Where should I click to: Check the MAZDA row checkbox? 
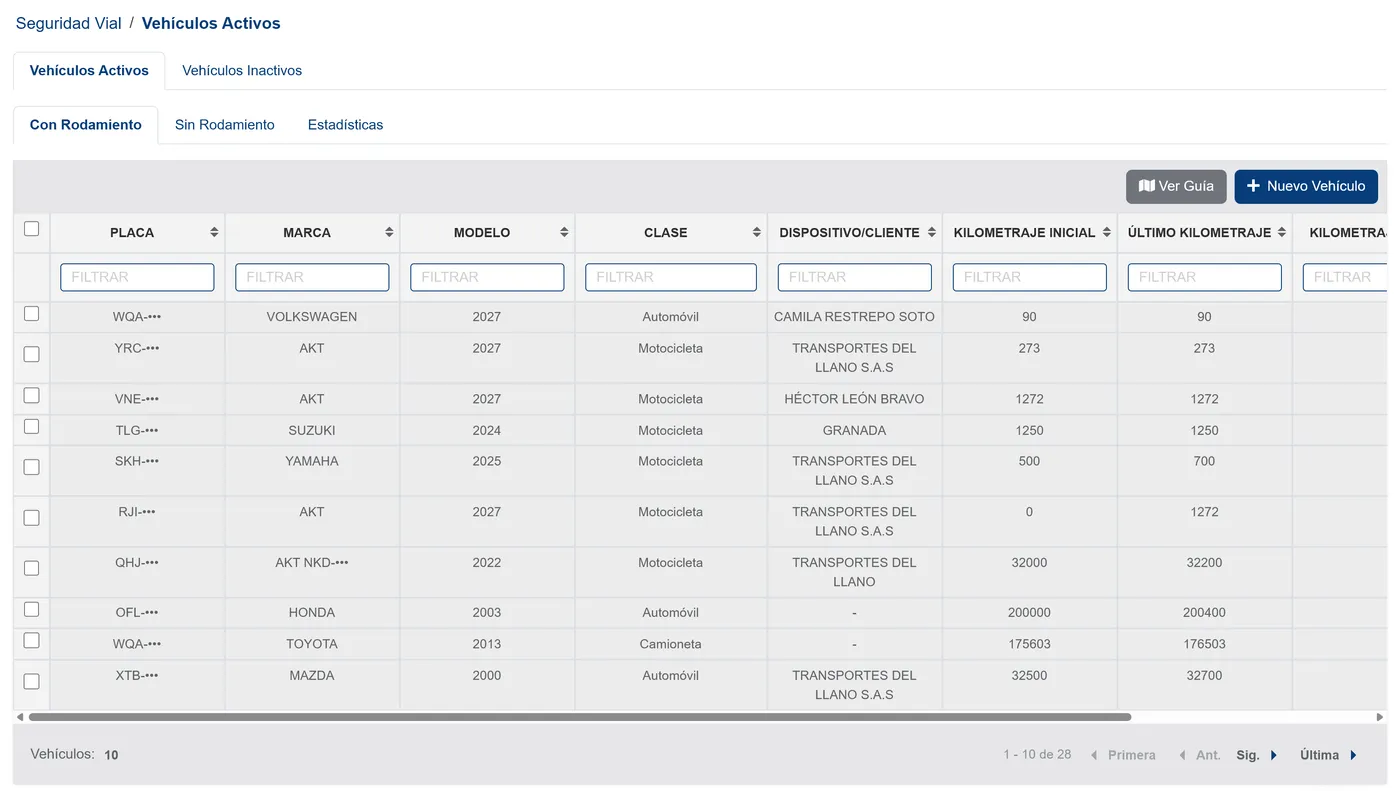[x=31, y=682]
